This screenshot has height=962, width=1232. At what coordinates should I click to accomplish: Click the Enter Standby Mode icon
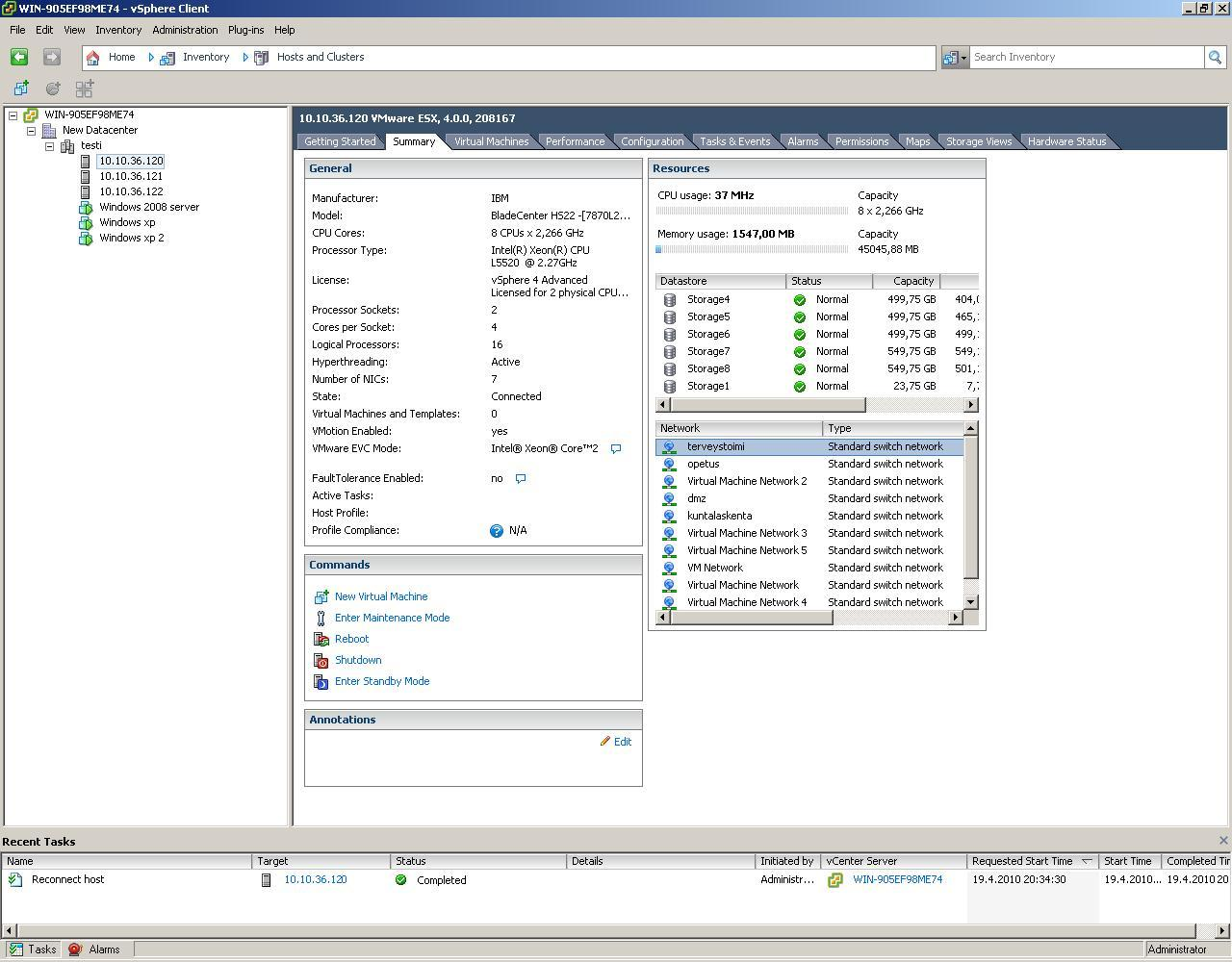tap(321, 681)
